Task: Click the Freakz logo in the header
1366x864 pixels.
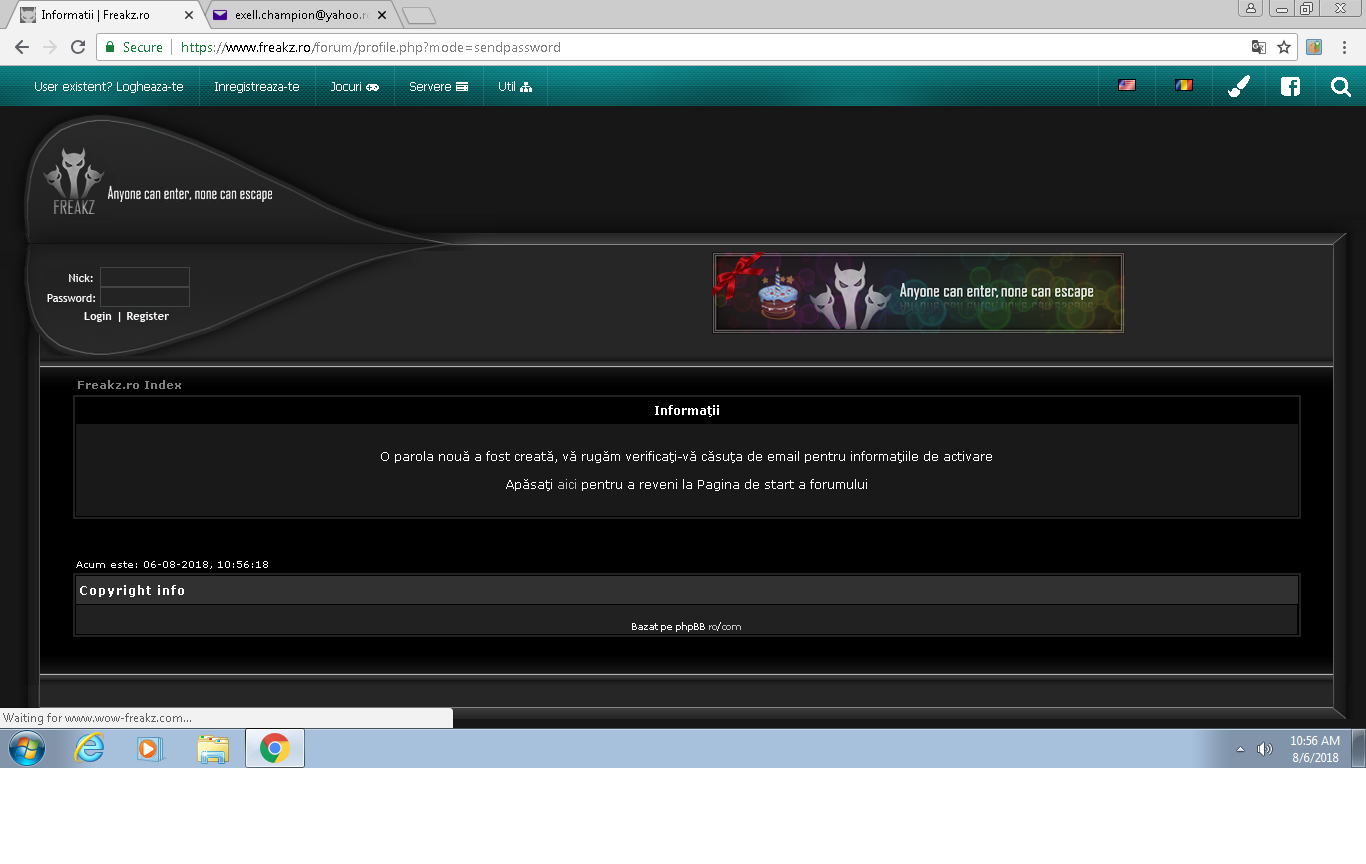Action: click(x=74, y=181)
